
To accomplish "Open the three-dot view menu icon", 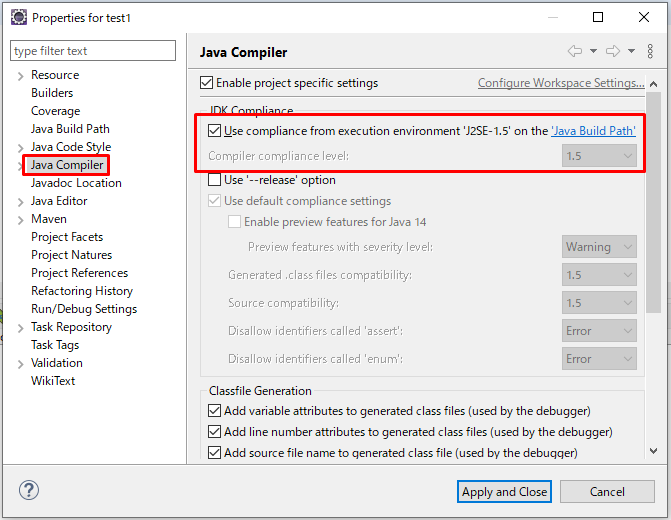I will 650,51.
